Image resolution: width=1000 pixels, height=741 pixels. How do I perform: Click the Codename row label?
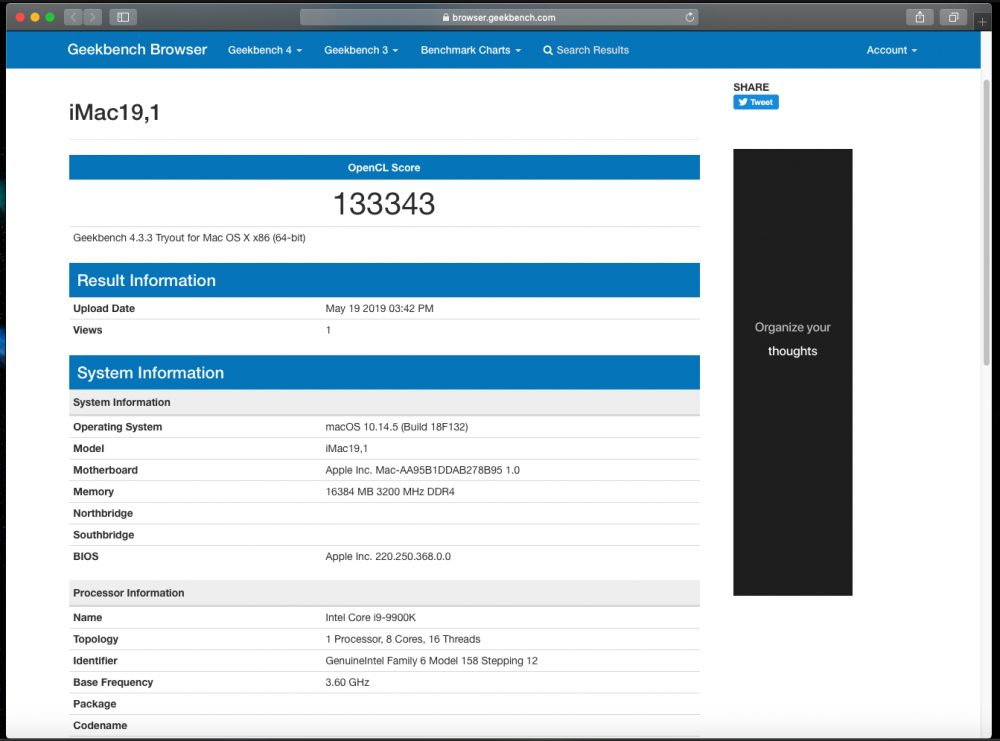pos(100,726)
